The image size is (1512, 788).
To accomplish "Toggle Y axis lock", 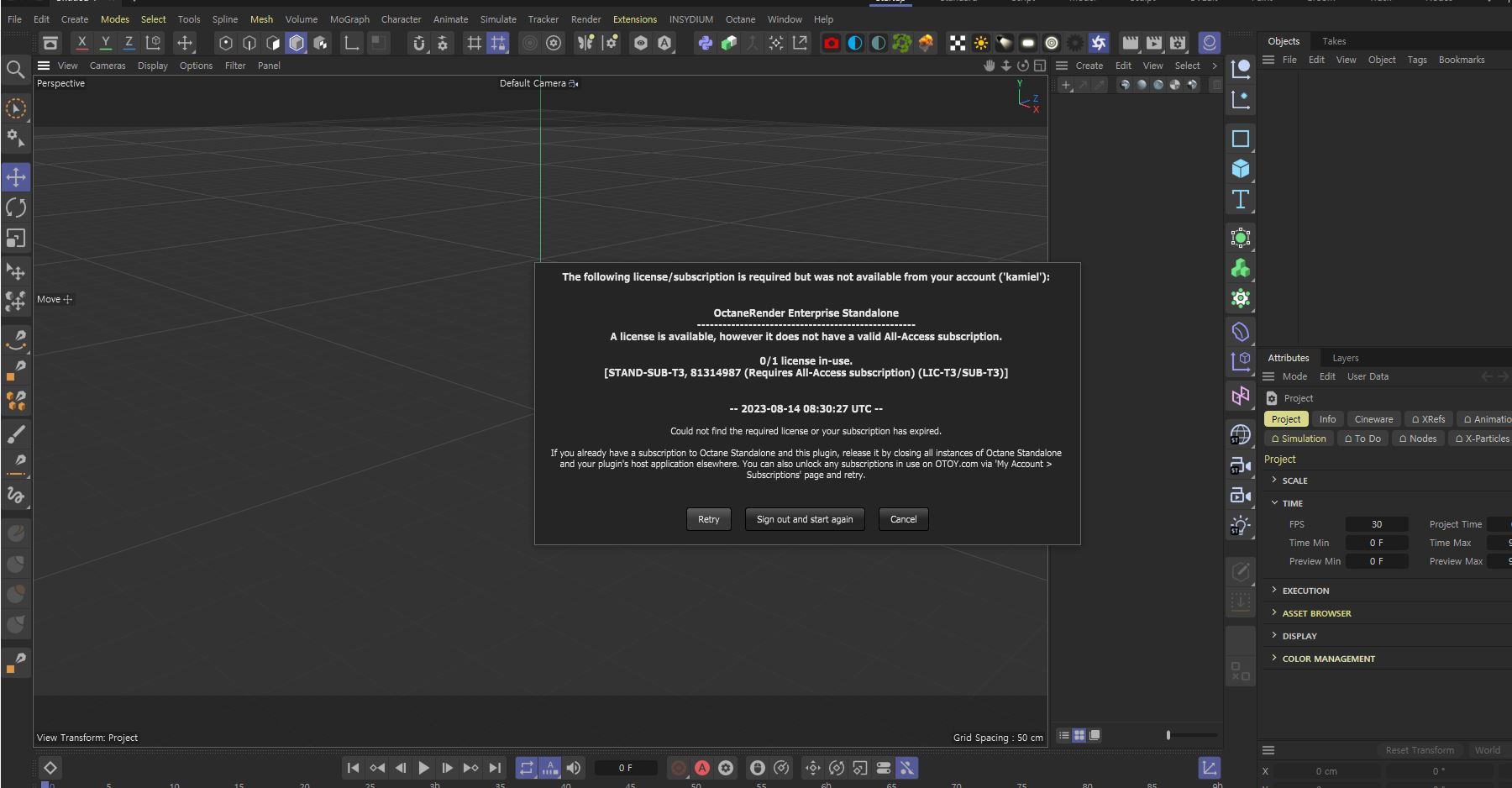I will tap(105, 43).
